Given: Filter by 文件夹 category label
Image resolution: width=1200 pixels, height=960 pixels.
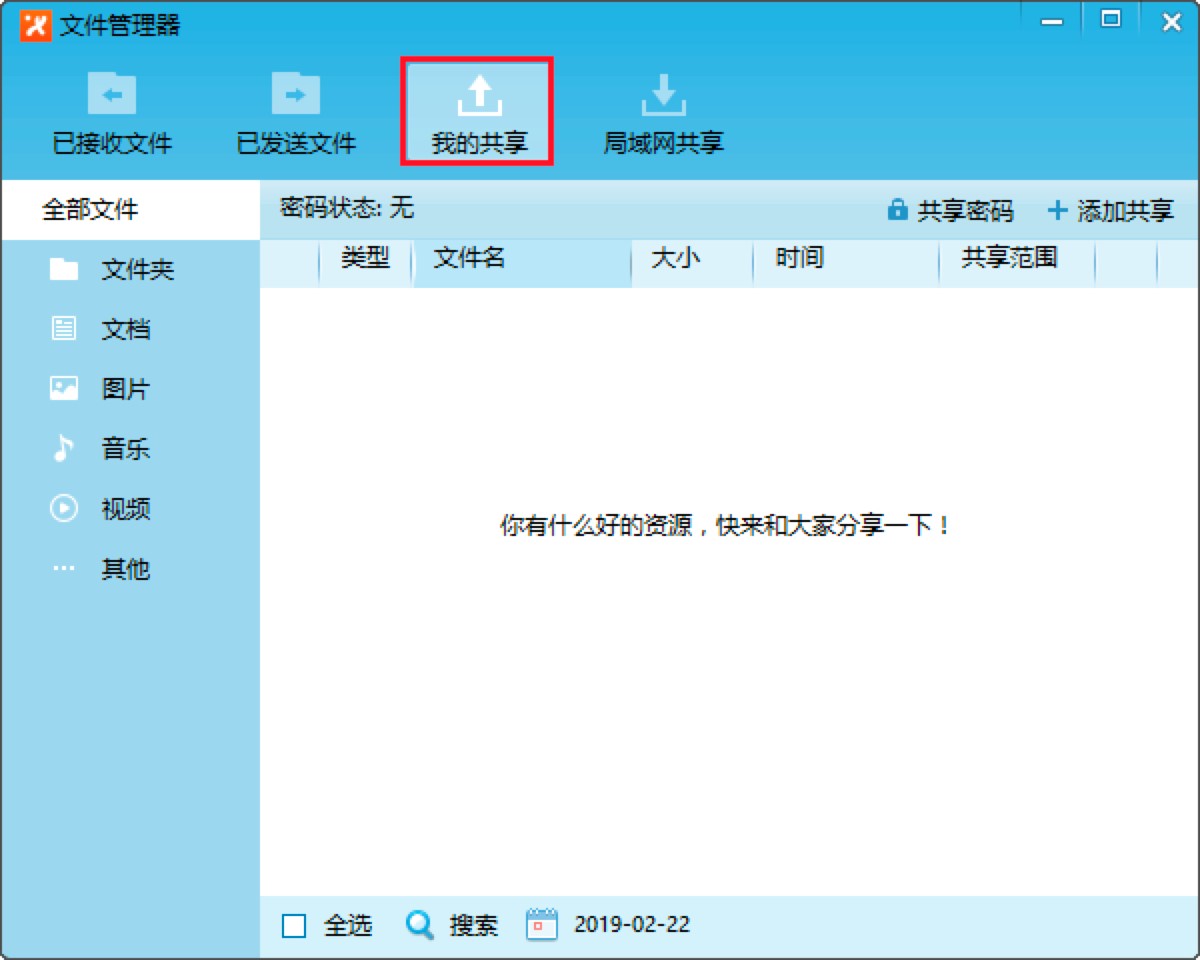Looking at the screenshot, I should coord(138,270).
